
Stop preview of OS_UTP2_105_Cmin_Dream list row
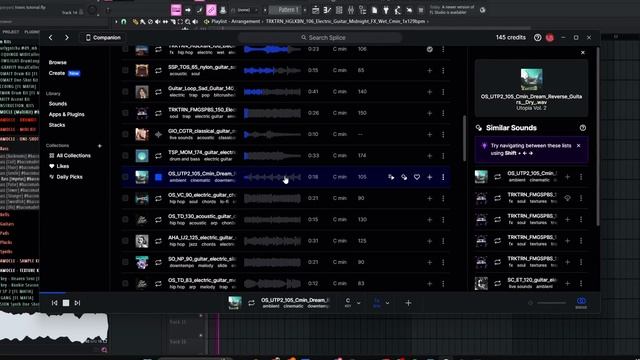point(158,177)
